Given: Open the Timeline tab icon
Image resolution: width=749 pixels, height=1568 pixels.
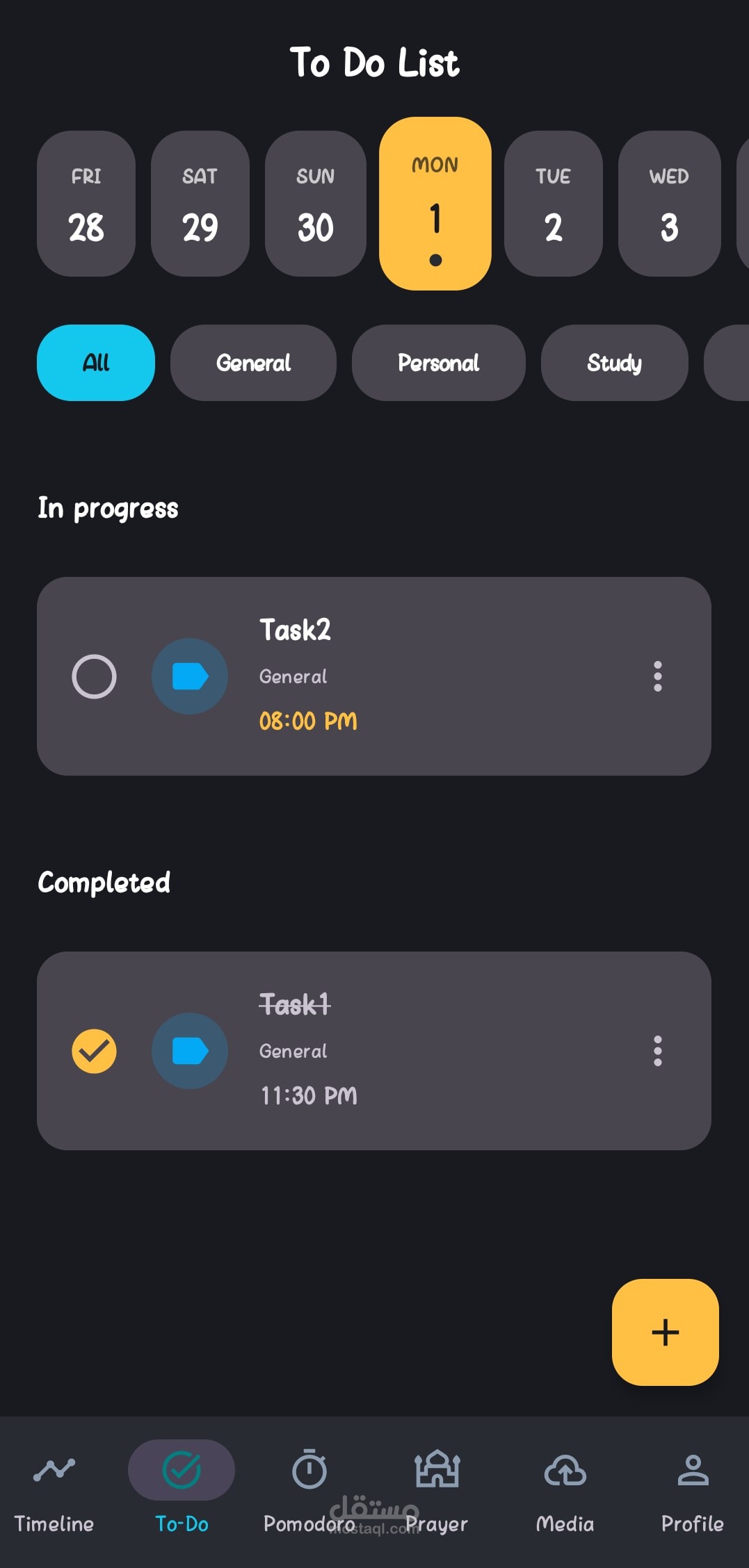Looking at the screenshot, I should tap(54, 1469).
